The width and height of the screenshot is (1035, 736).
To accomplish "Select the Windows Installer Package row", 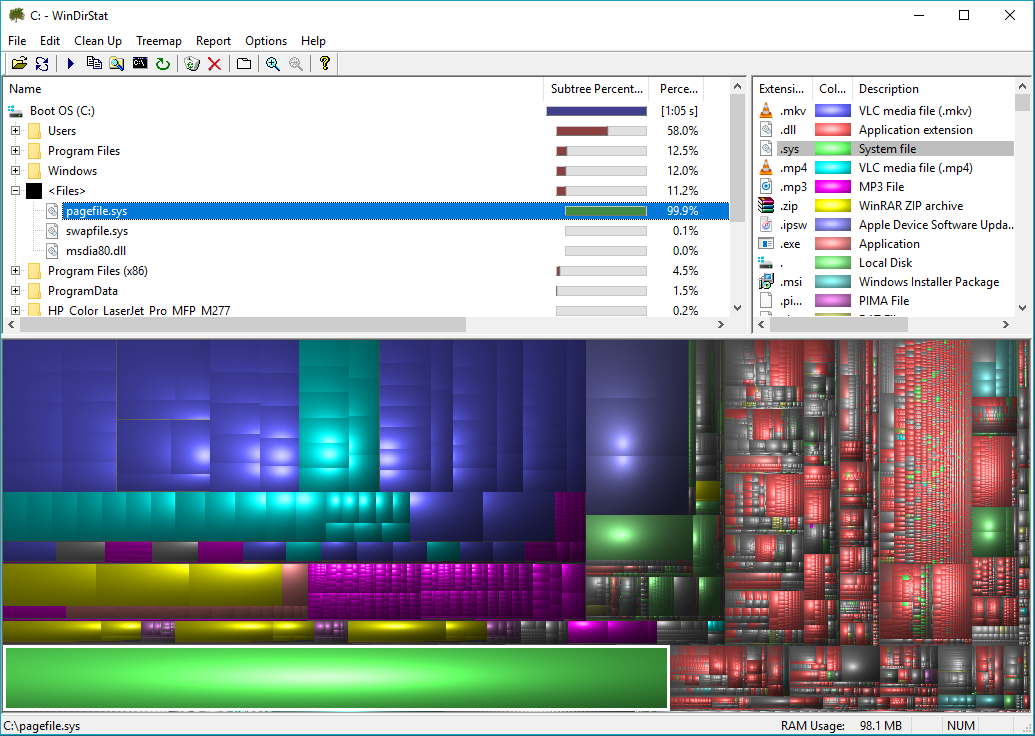I will pyautogui.click(x=885, y=282).
